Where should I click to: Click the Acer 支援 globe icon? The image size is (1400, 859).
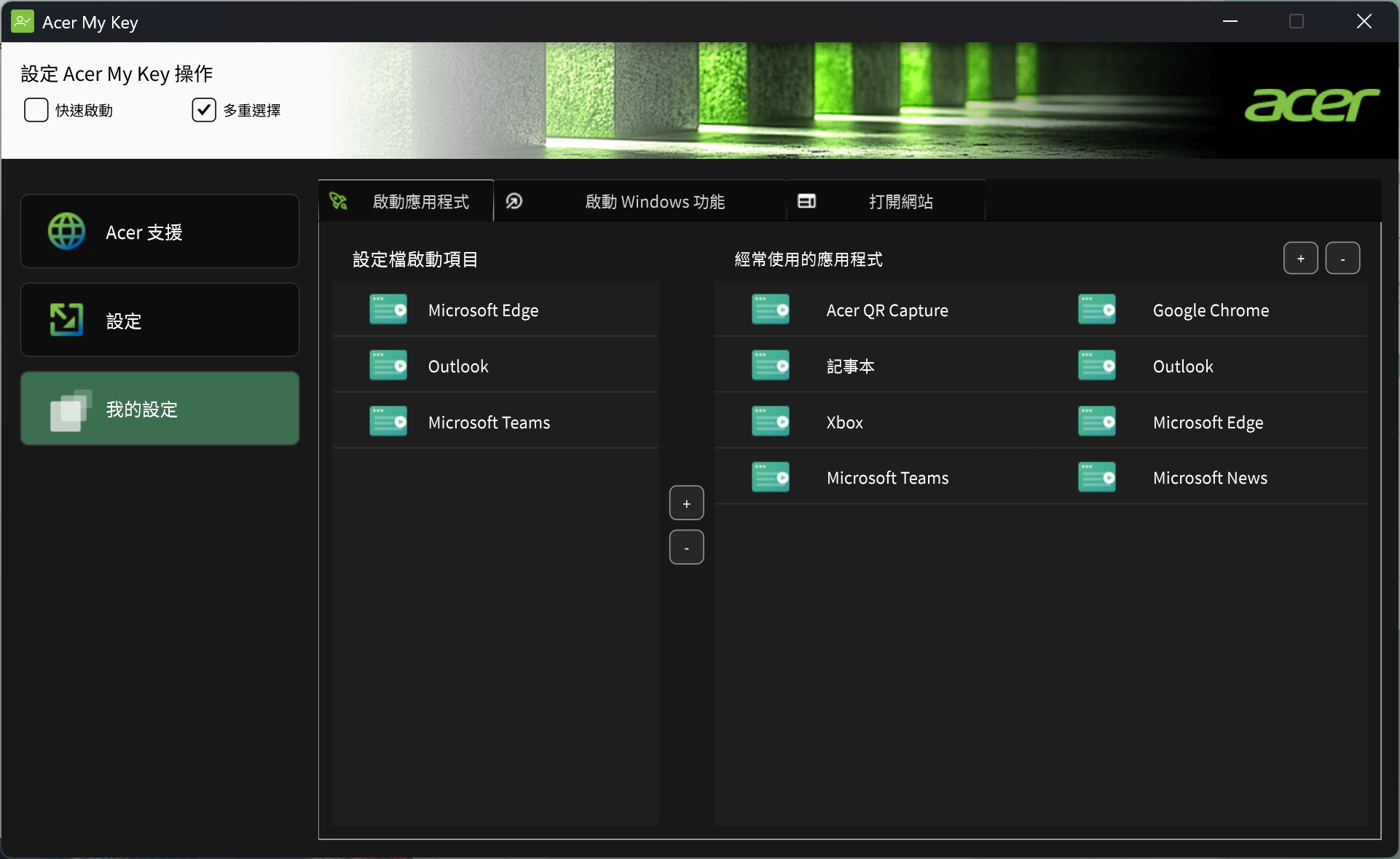[66, 232]
